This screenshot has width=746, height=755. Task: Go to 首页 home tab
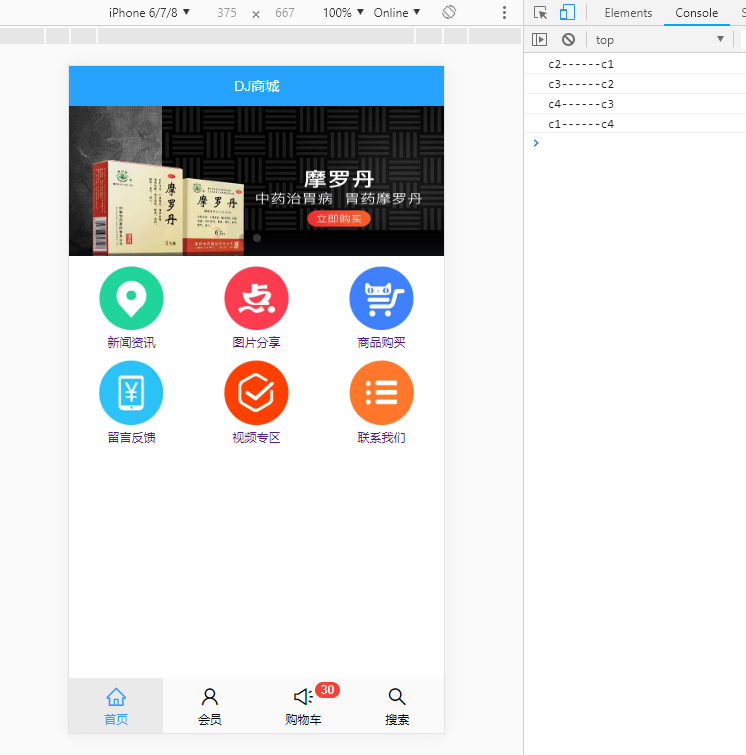(116, 706)
